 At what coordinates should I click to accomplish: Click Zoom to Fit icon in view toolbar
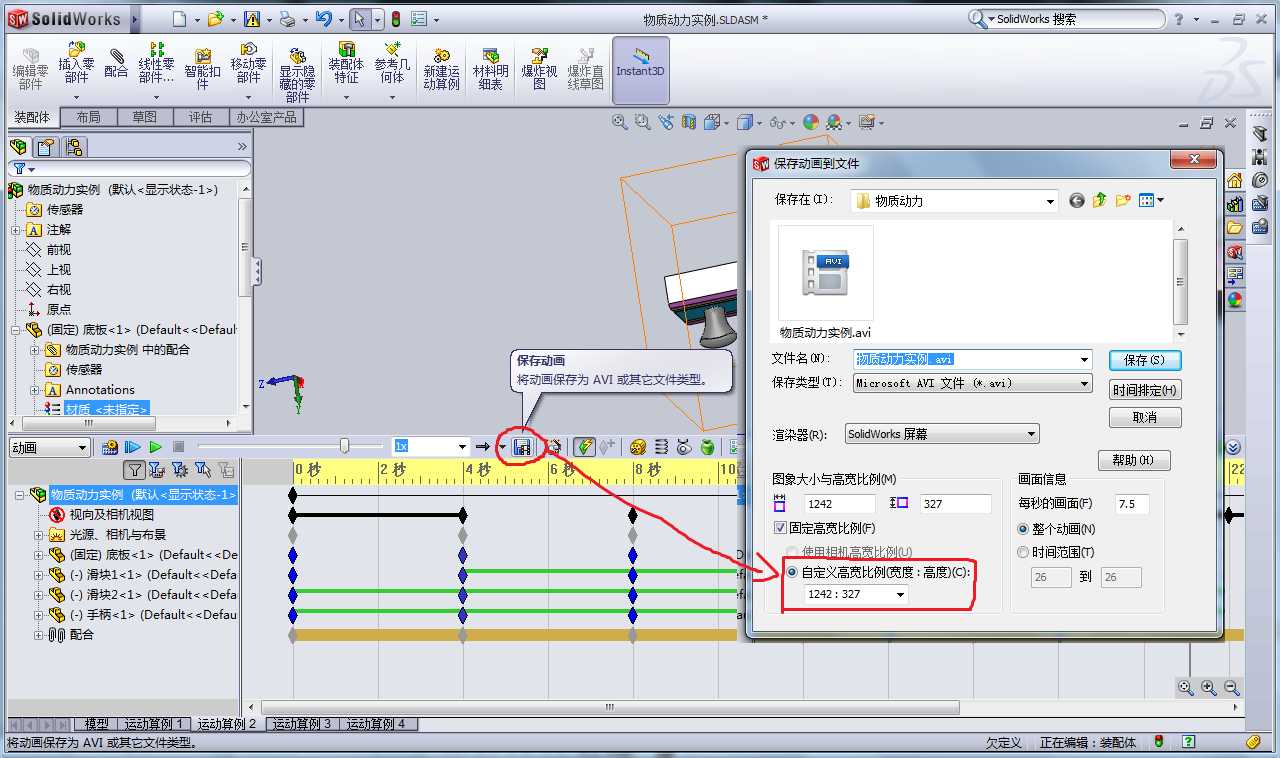pos(620,122)
